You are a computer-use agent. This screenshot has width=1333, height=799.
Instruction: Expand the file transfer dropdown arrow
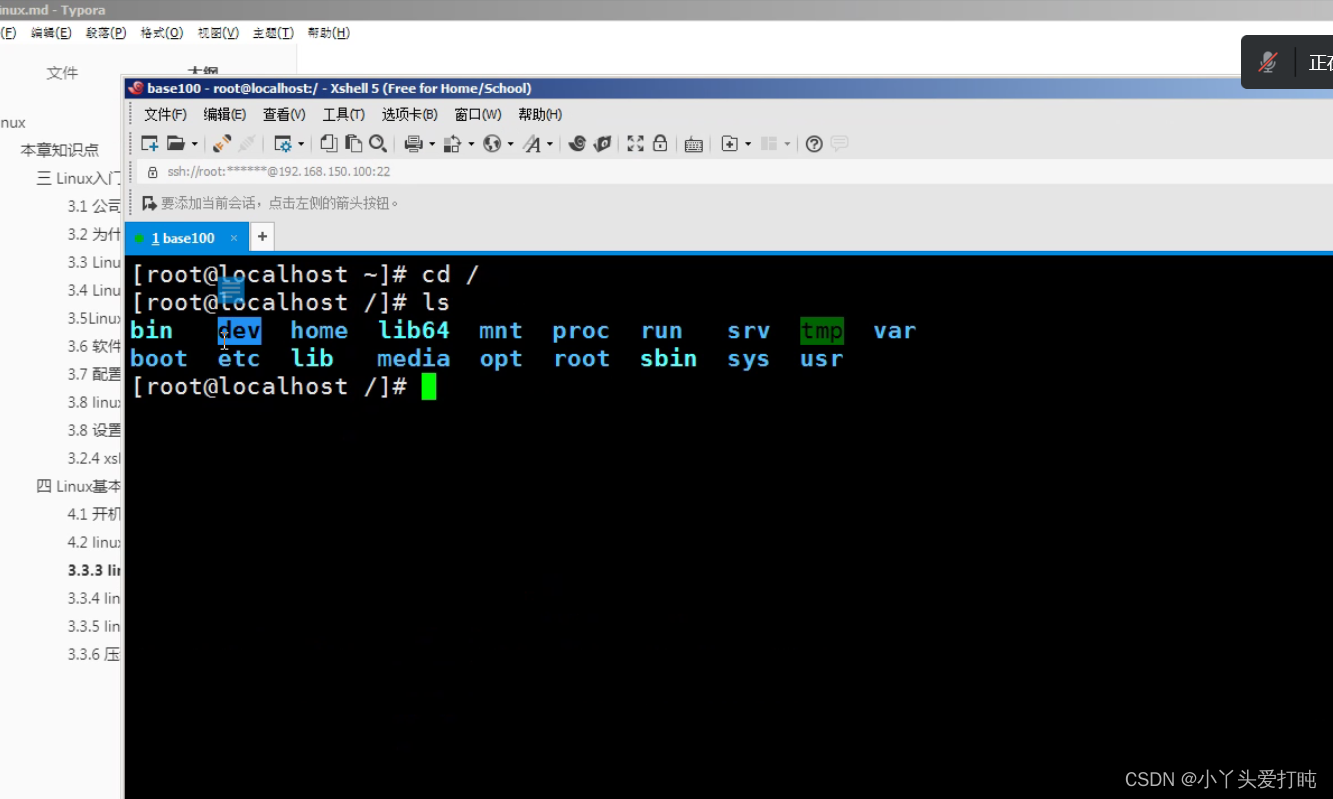471,144
